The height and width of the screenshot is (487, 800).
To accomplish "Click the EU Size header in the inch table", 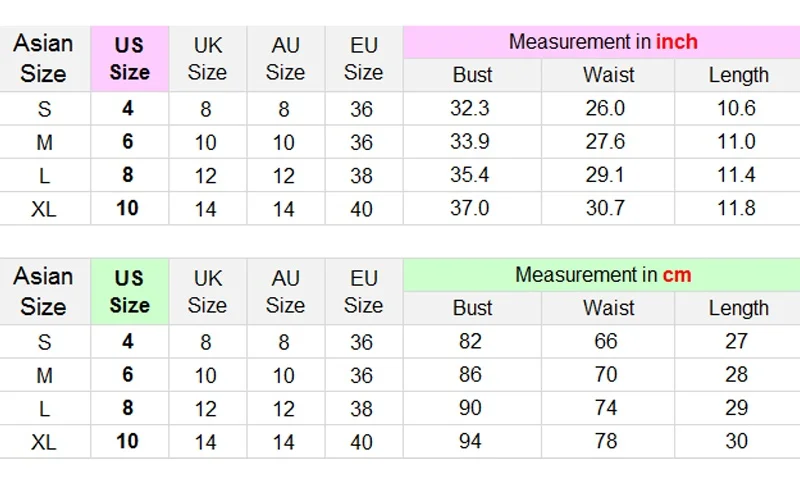I will click(363, 59).
